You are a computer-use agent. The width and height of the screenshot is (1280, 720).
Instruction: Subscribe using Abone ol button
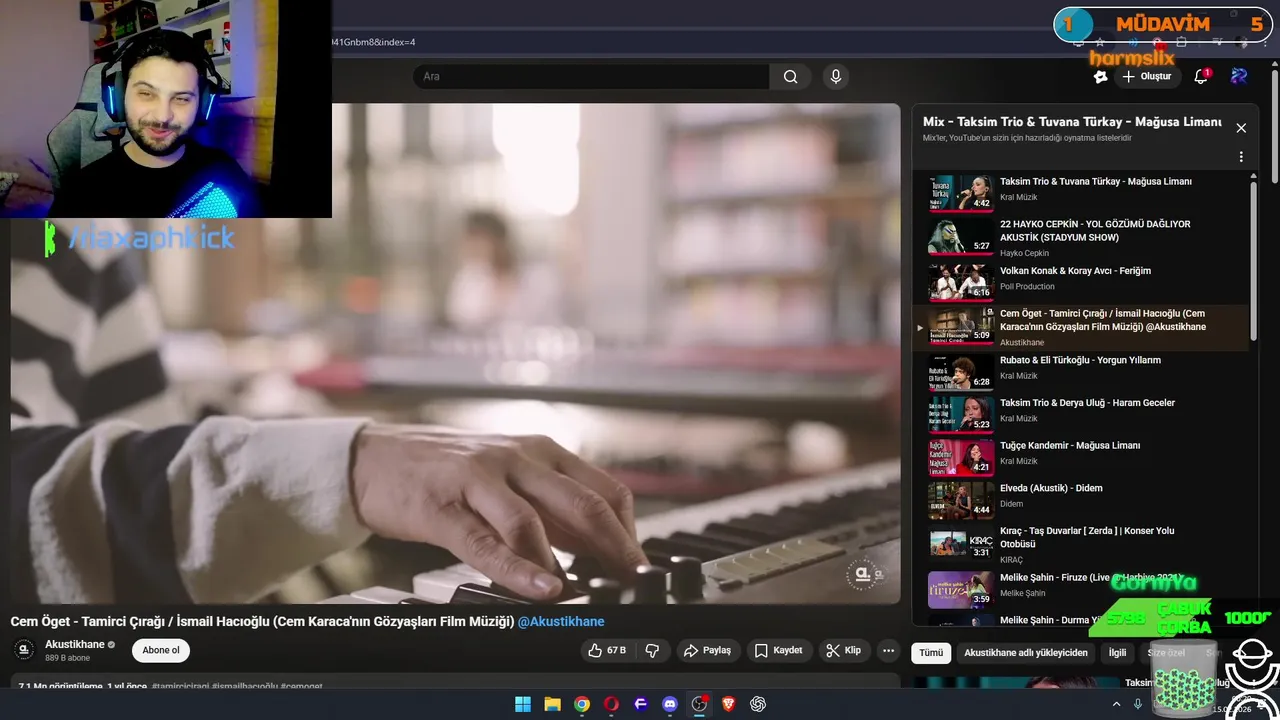point(161,650)
